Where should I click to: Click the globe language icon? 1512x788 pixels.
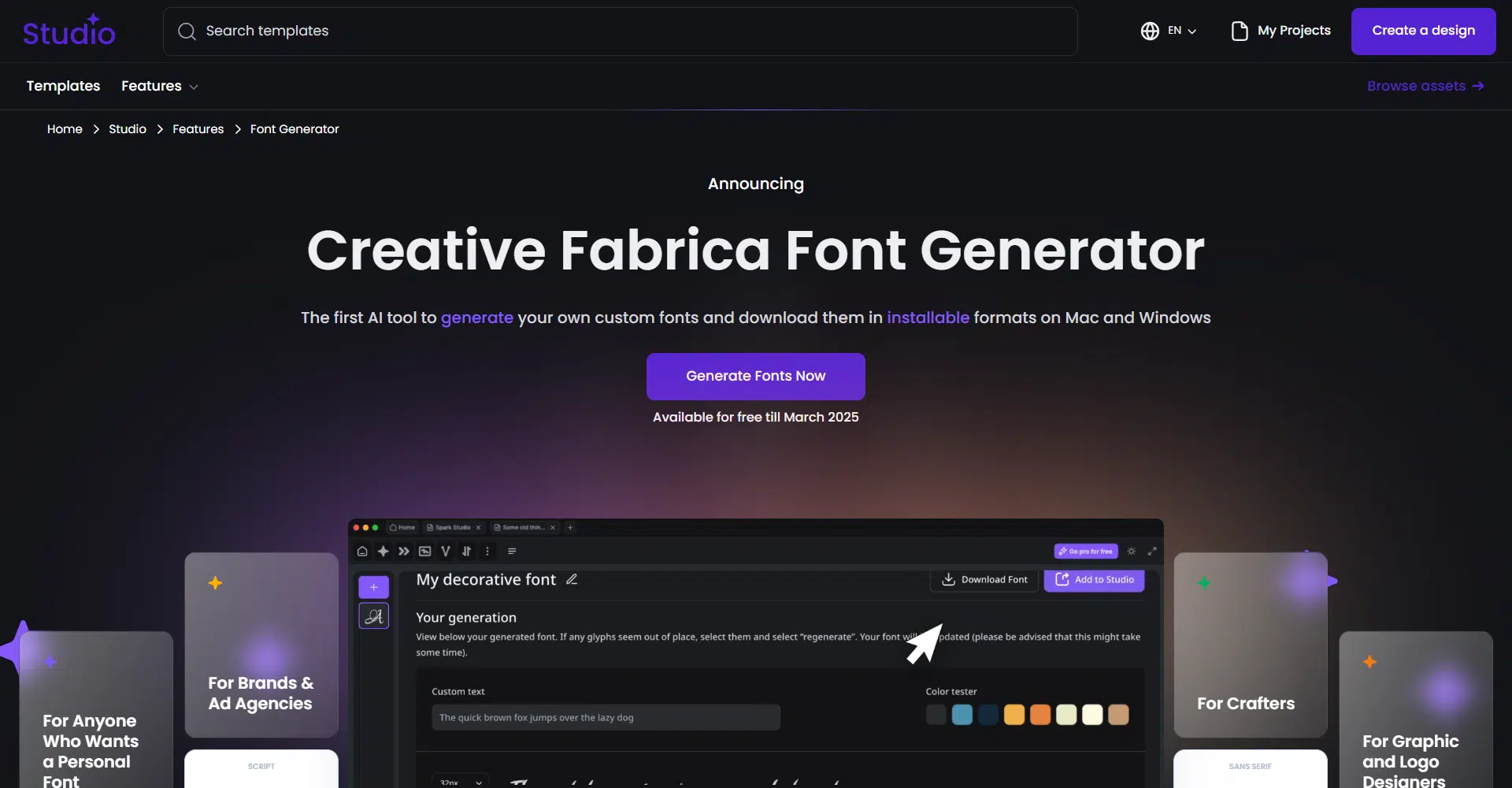(1150, 31)
